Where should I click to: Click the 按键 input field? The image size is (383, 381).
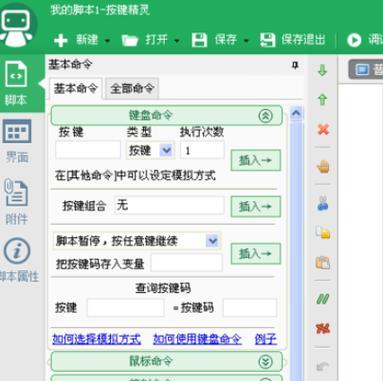click(88, 150)
